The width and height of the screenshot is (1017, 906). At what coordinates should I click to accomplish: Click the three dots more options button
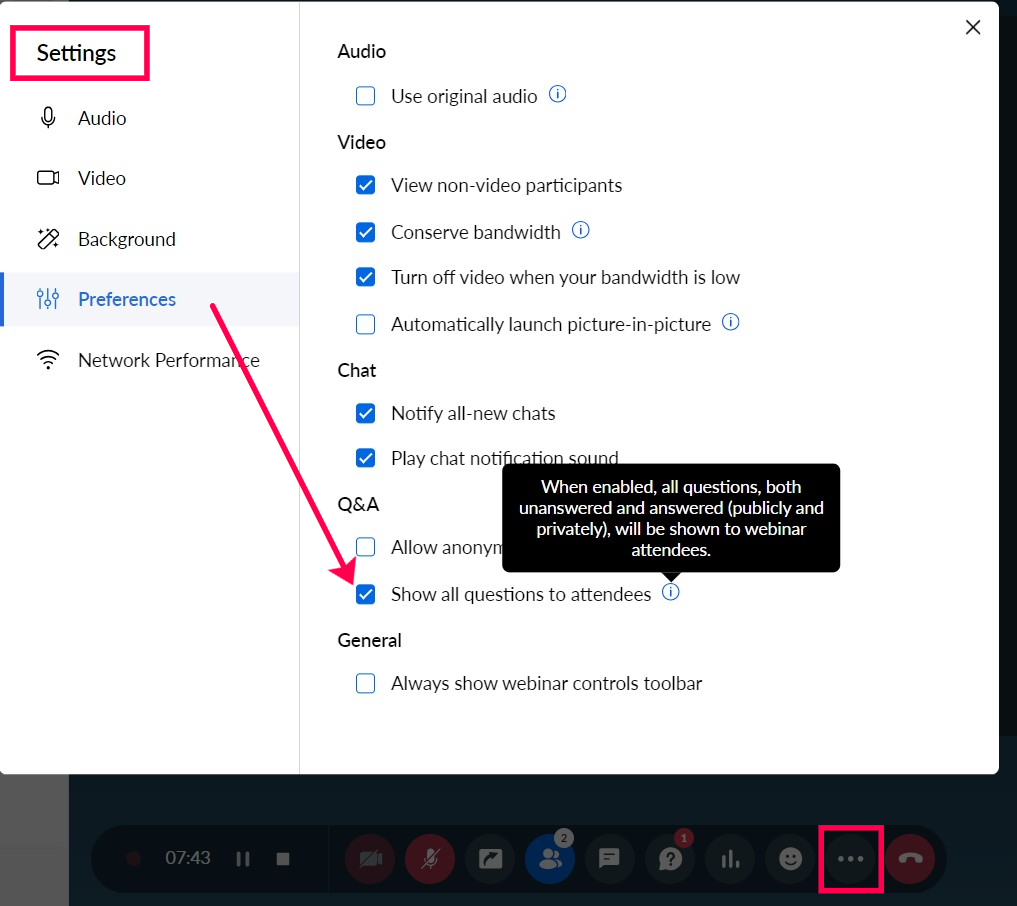click(850, 859)
